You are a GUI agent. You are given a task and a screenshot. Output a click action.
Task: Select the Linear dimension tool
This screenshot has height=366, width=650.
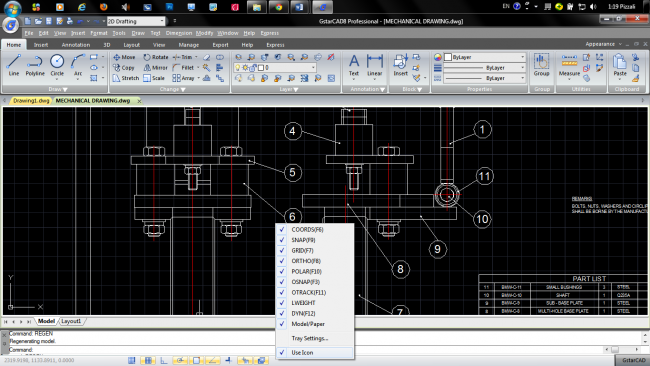374,65
